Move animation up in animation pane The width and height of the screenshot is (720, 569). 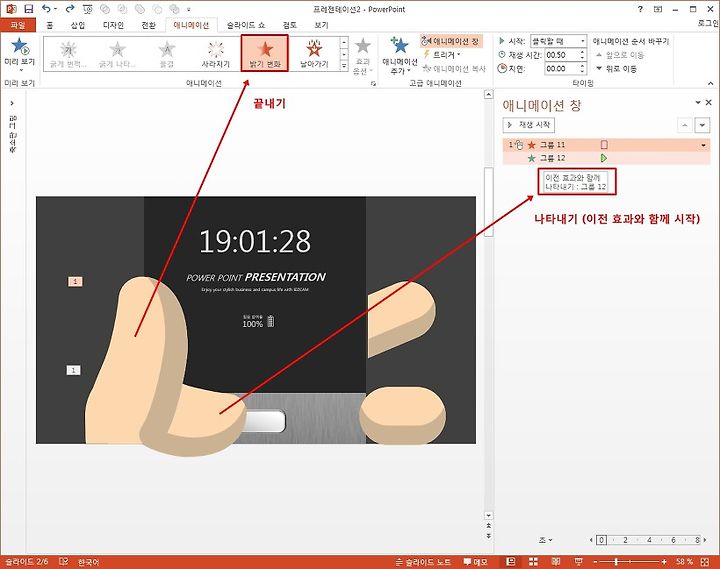(x=685, y=125)
